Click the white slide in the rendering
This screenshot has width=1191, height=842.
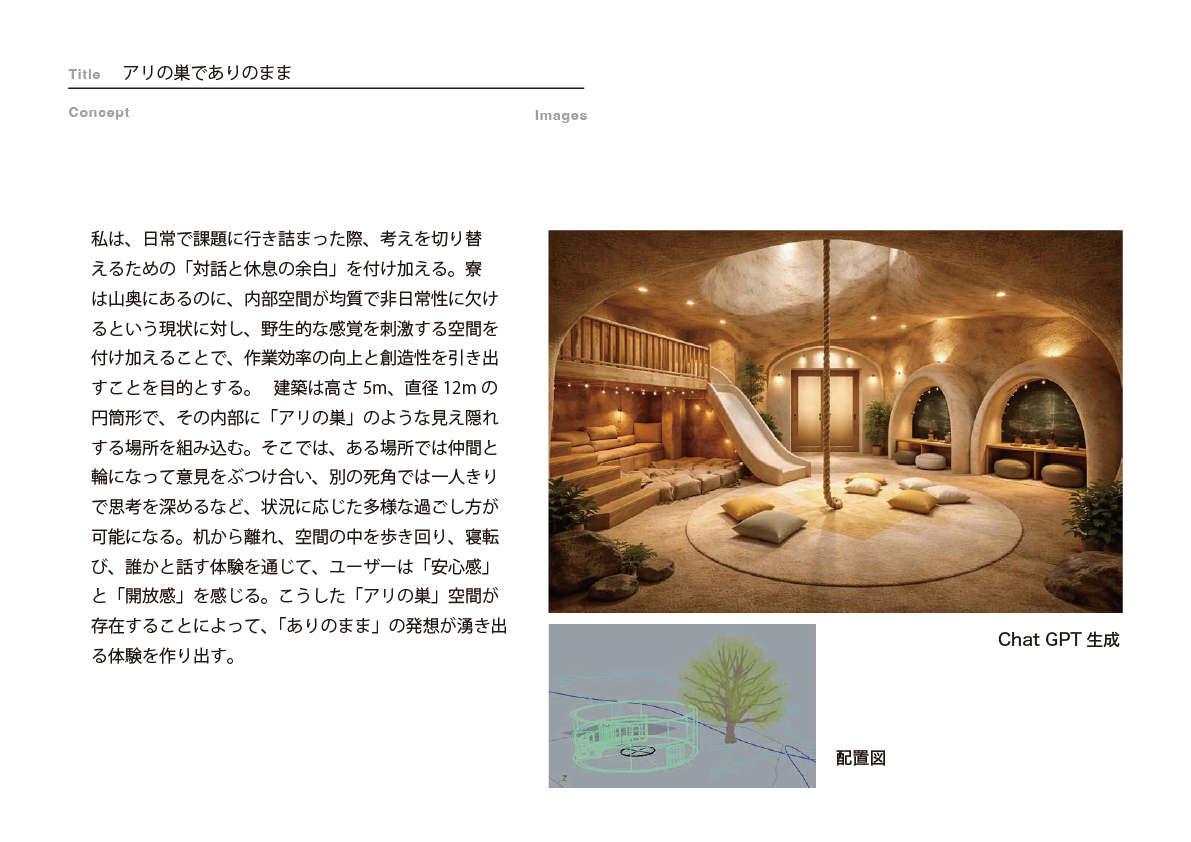753,427
